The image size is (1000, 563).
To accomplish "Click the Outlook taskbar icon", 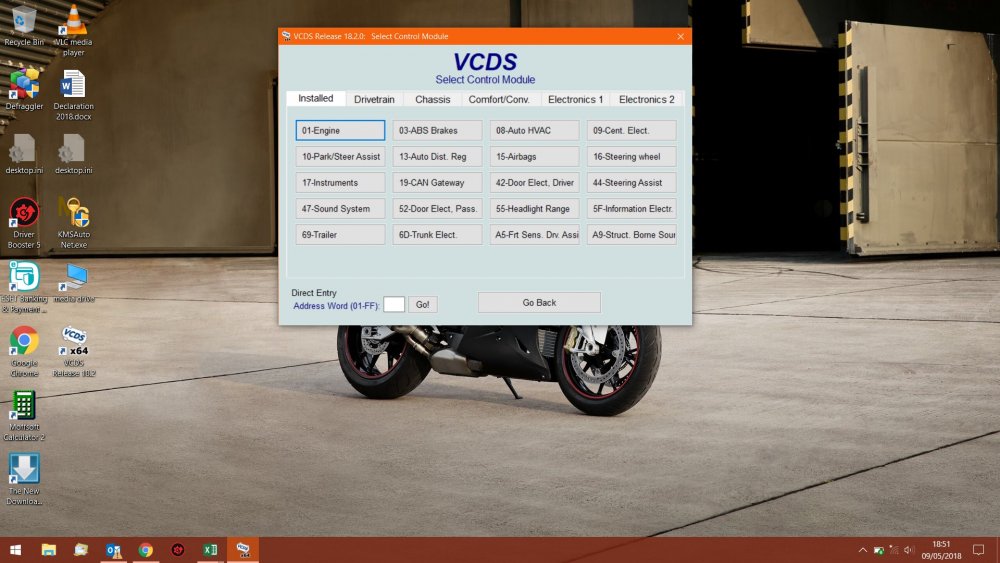I will point(114,550).
